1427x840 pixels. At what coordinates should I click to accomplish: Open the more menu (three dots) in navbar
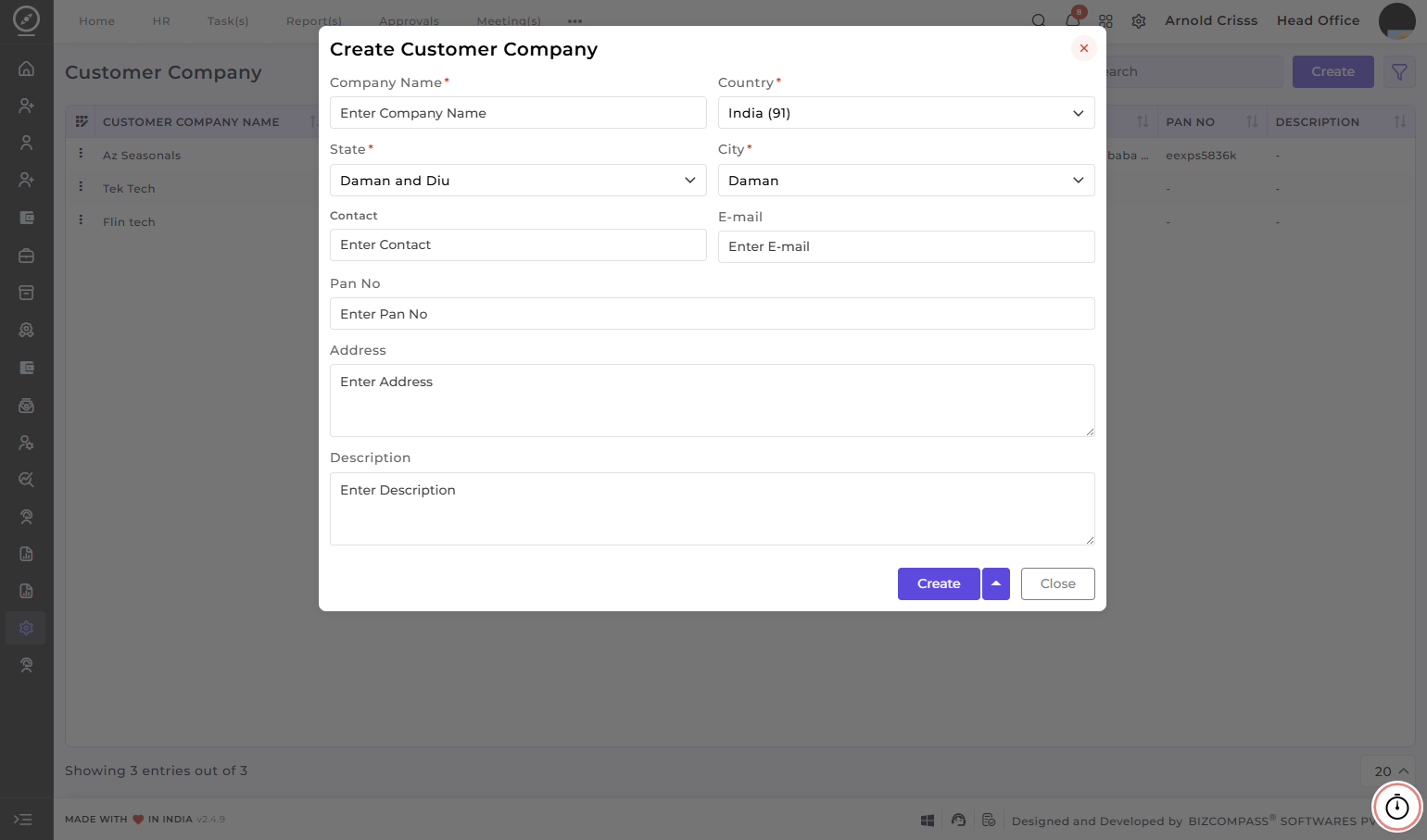575,21
